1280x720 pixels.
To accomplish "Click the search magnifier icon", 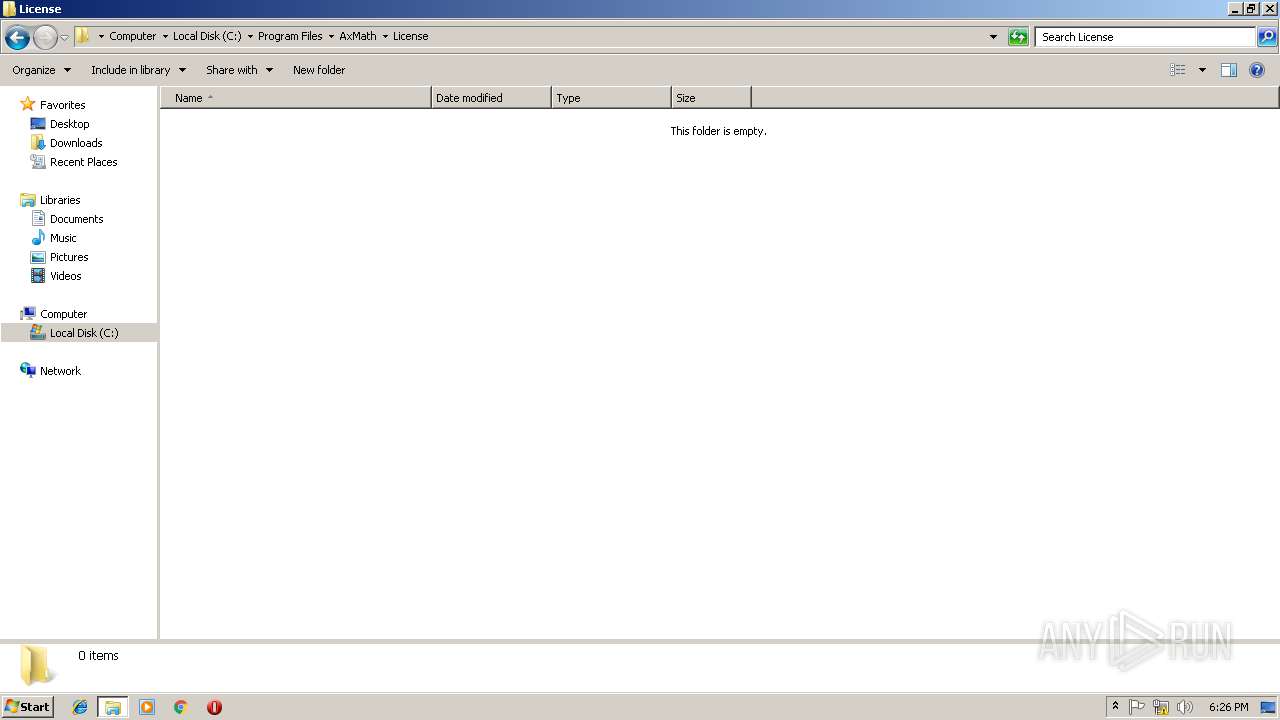I will pyautogui.click(x=1267, y=37).
